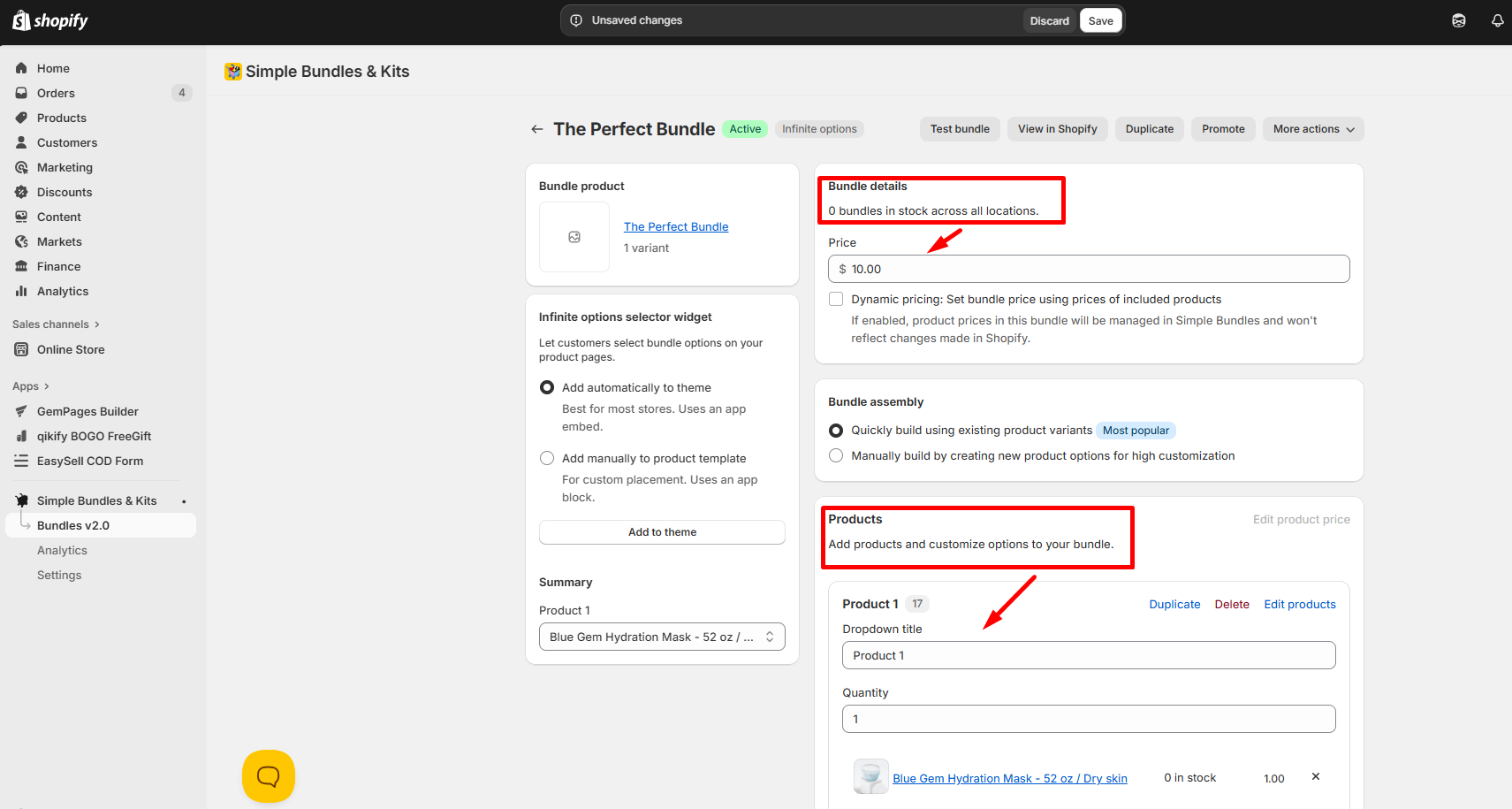Open the notifications bell icon
Image resolution: width=1512 pixels, height=809 pixels.
[x=1497, y=20]
